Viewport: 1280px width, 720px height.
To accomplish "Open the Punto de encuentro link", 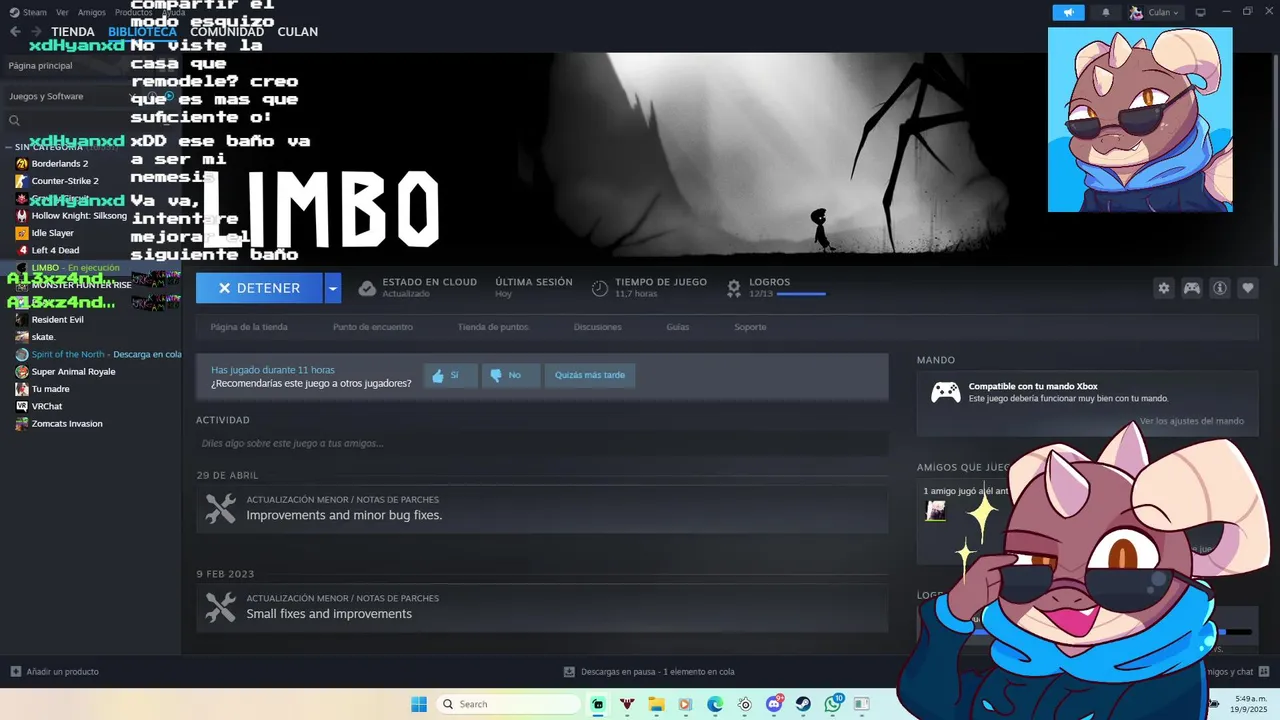I will coord(373,327).
